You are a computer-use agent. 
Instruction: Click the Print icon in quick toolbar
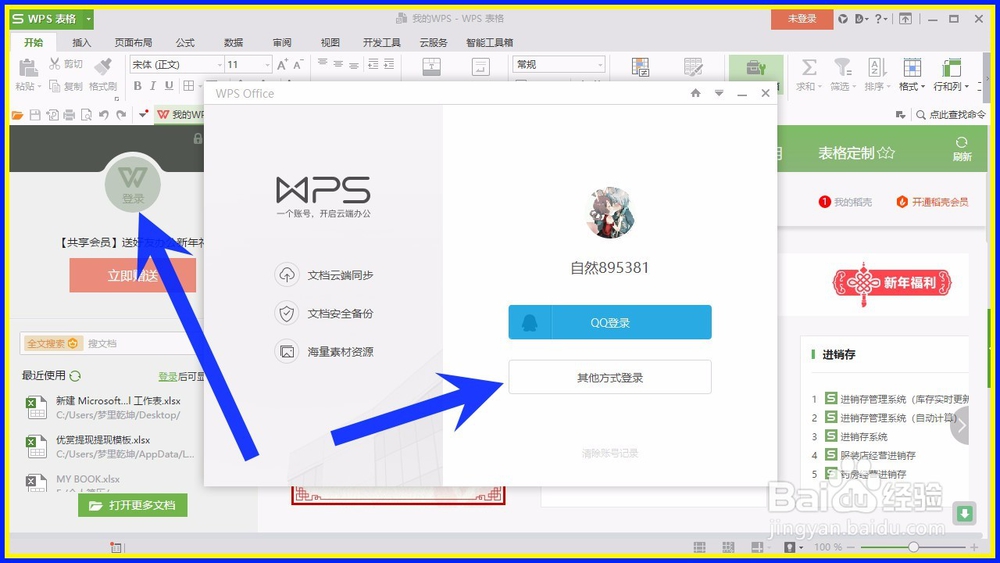69,115
